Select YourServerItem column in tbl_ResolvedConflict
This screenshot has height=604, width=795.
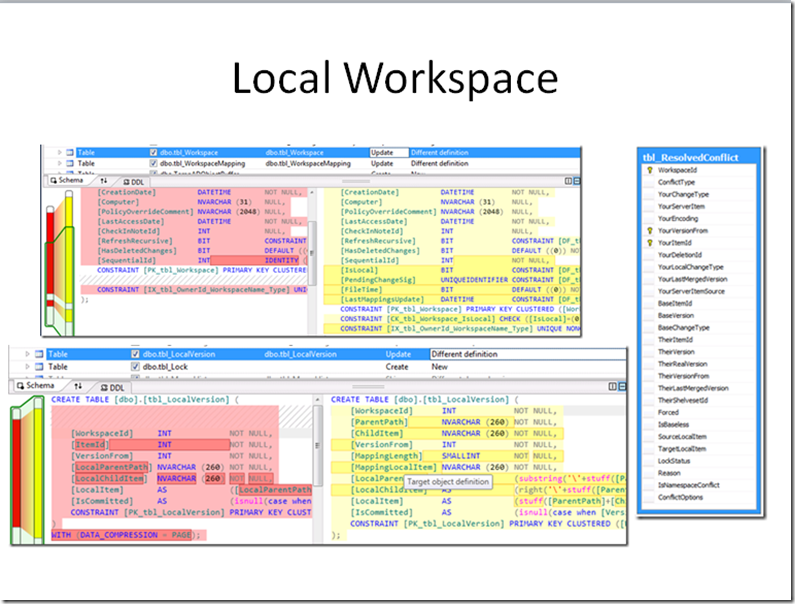pyautogui.click(x=681, y=206)
